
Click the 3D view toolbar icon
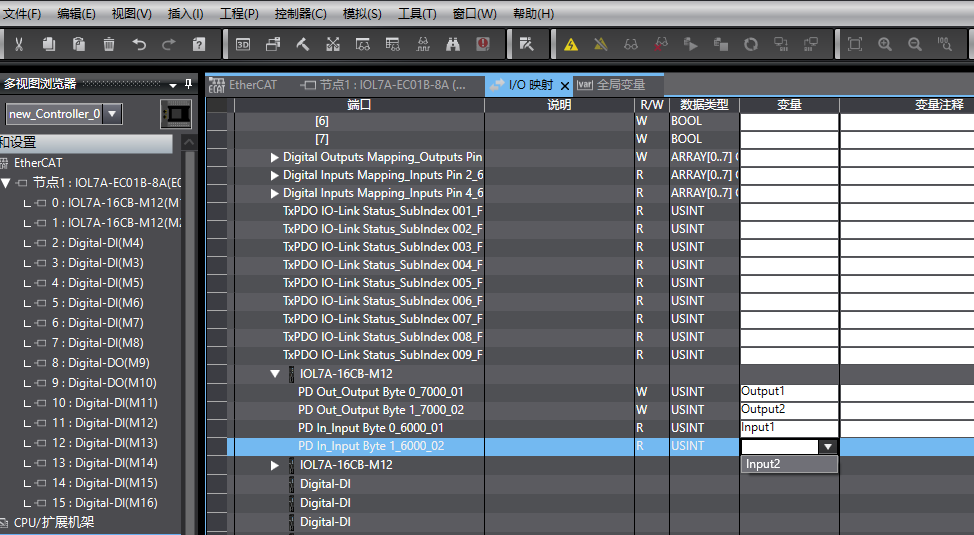click(243, 44)
